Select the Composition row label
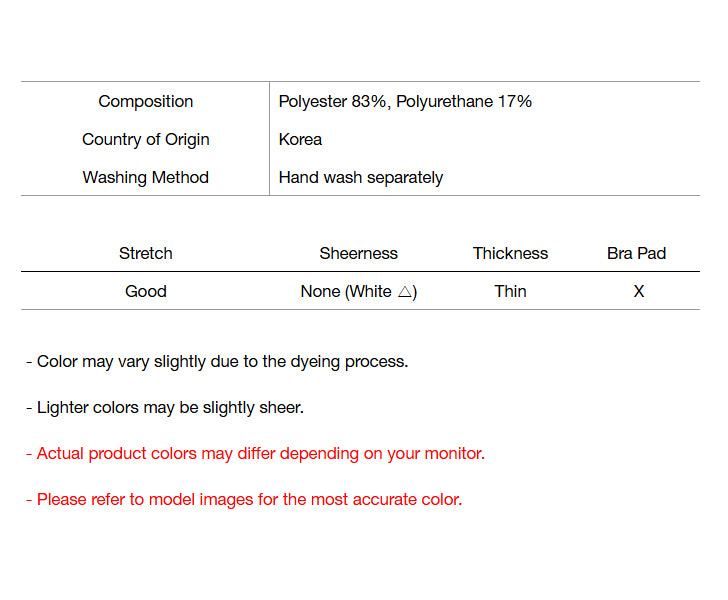Image resolution: width=728 pixels, height=600 pixels. tap(146, 102)
